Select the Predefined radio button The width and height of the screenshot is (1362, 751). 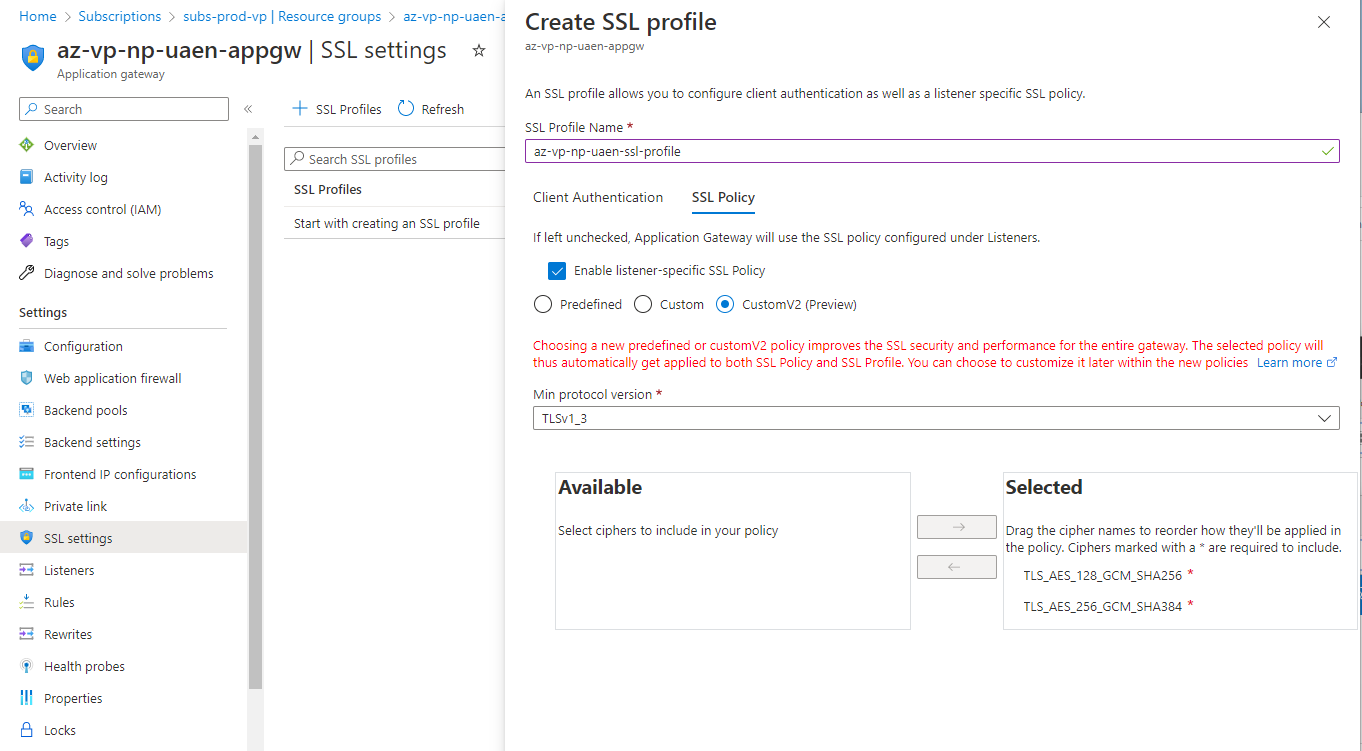pos(543,304)
